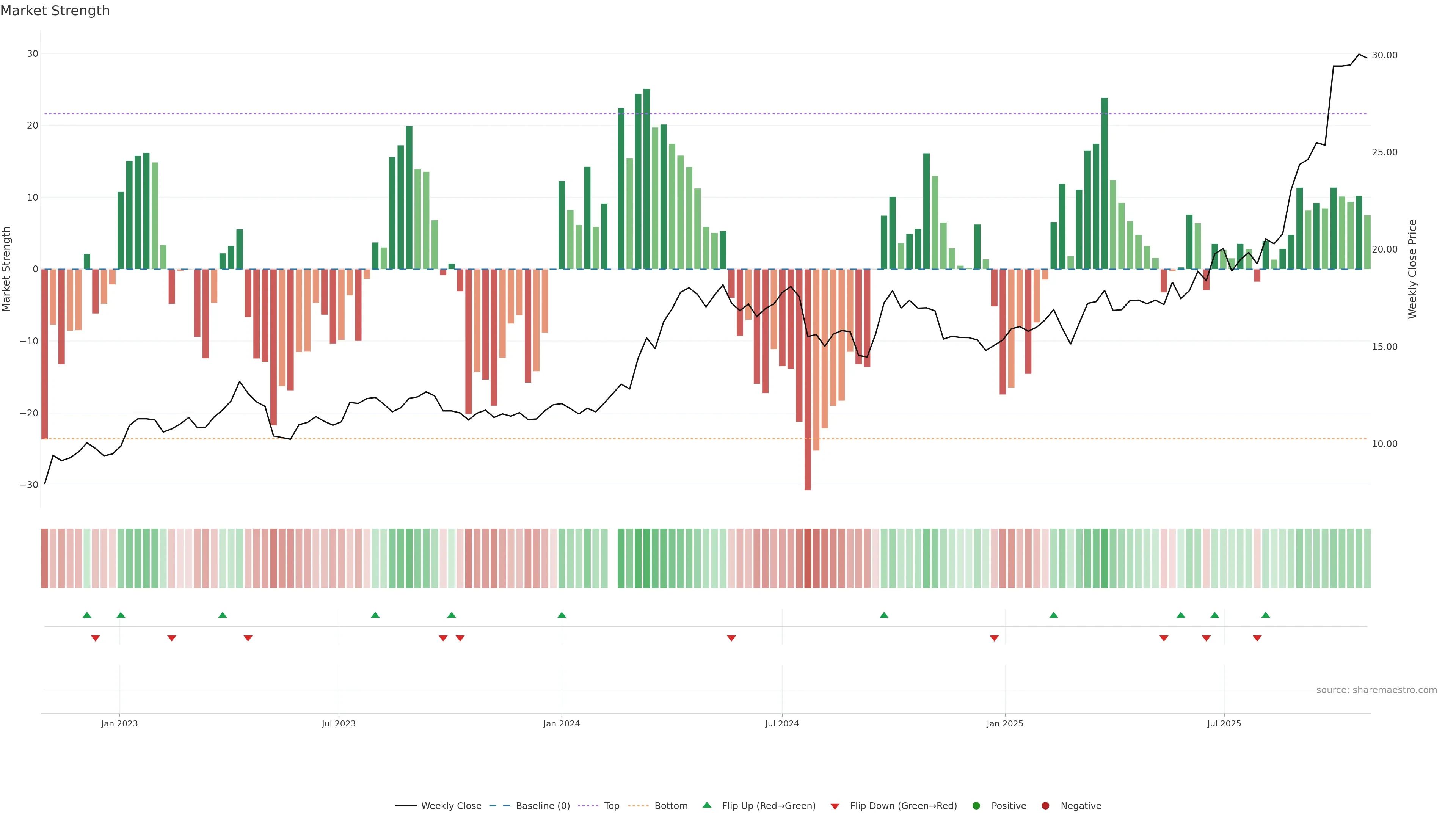Click the Positive green circle legend icon
The width and height of the screenshot is (1456, 819).
click(x=976, y=806)
